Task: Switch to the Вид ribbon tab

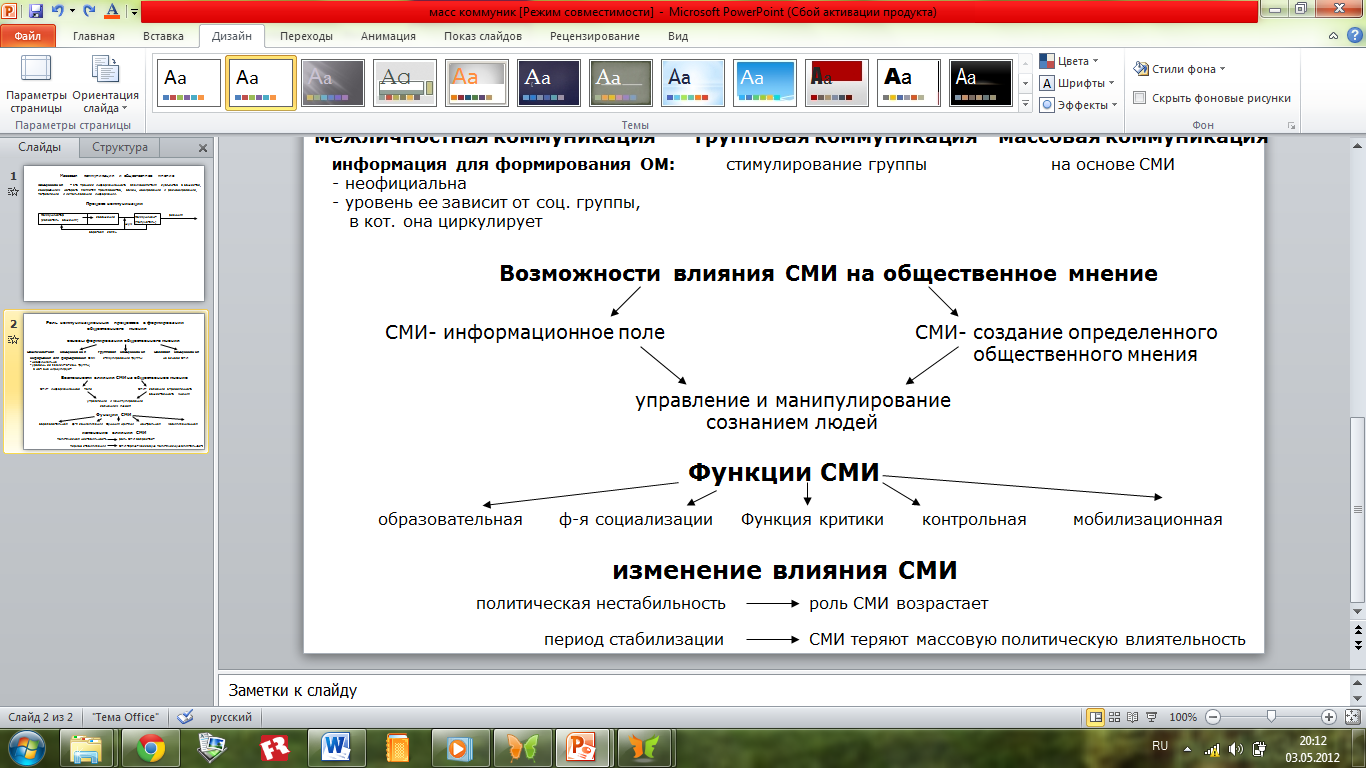Action: click(x=678, y=36)
